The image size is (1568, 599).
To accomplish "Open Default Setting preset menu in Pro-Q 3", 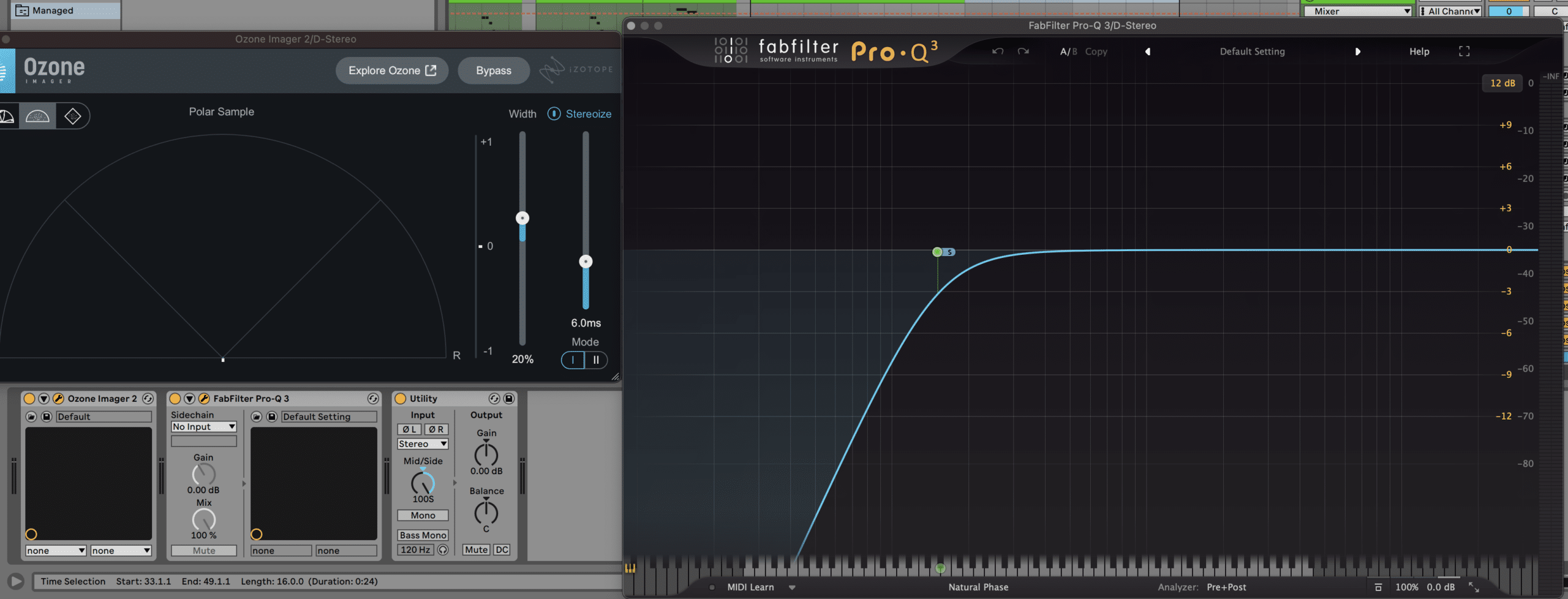I will (1253, 51).
